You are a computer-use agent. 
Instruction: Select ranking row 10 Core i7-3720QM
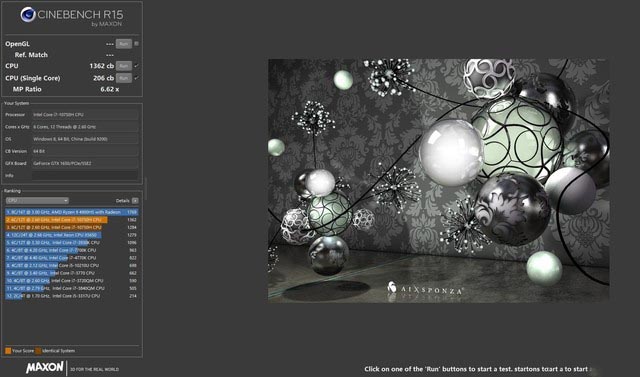coord(71,281)
